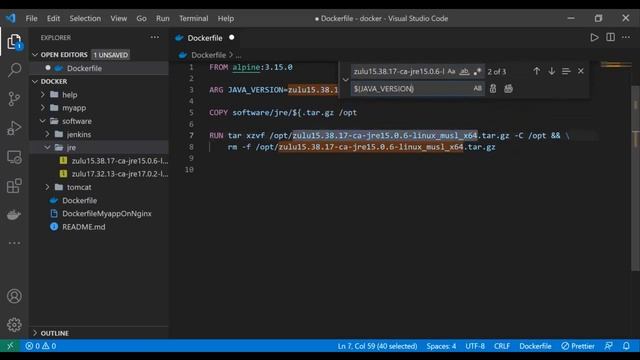Screen dimensions: 640x360
Task: Toggle Preserve Case in replace box
Action: pyautogui.click(x=477, y=89)
